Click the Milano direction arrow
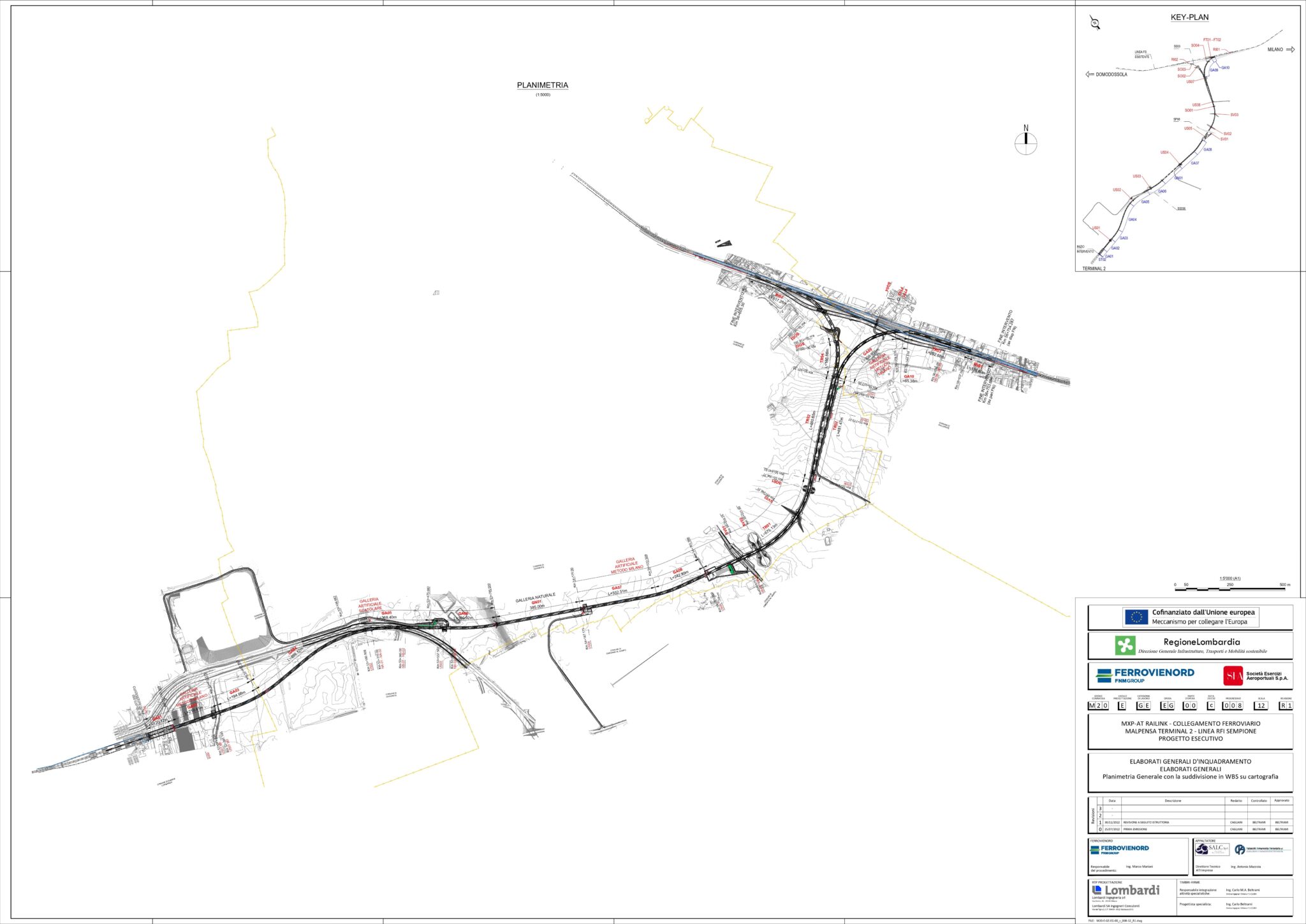This screenshot has height=924, width=1306. pos(1291,50)
